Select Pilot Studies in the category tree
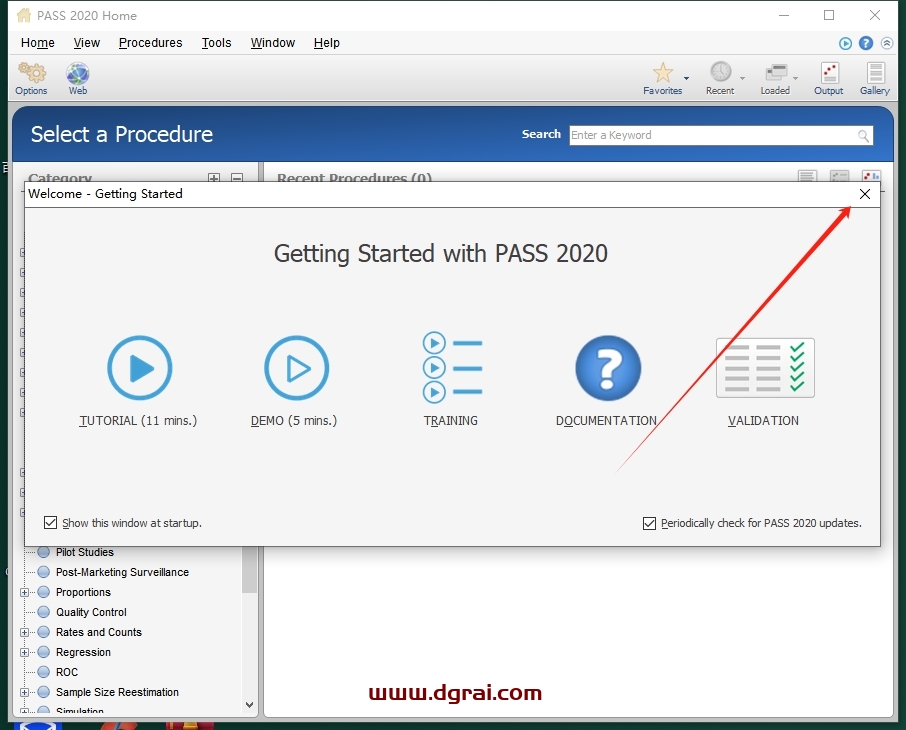This screenshot has height=730, width=906. pyautogui.click(x=84, y=553)
